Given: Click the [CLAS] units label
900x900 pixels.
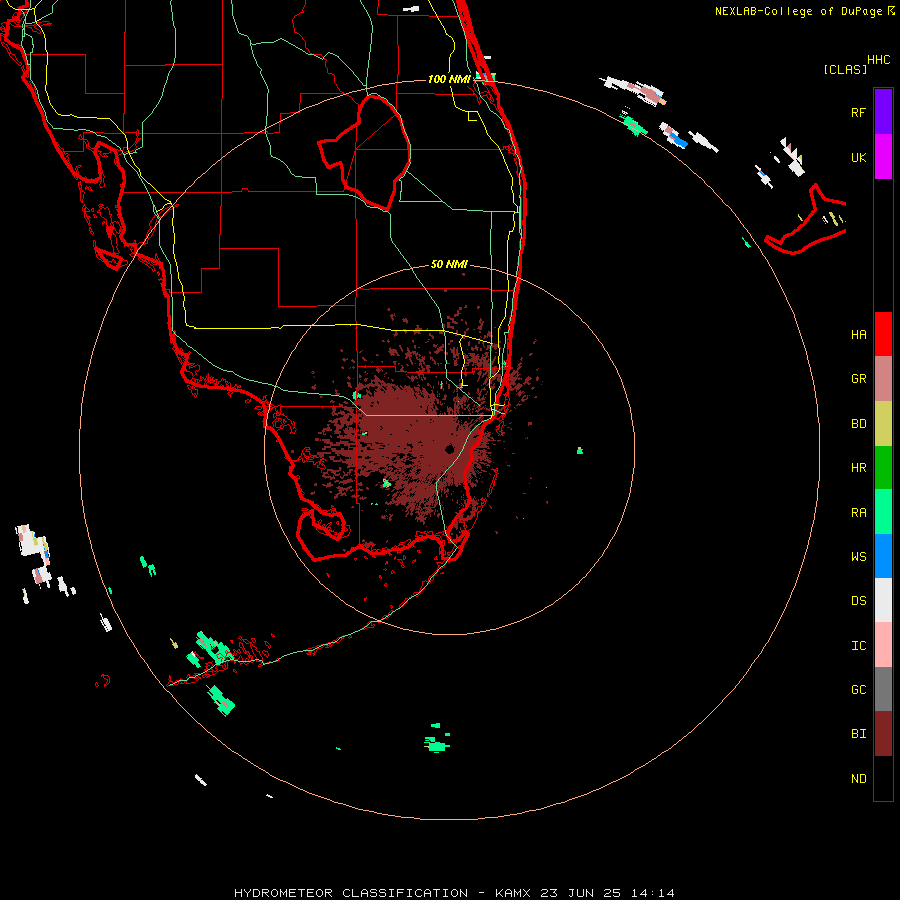Looking at the screenshot, I should click(x=845, y=69).
